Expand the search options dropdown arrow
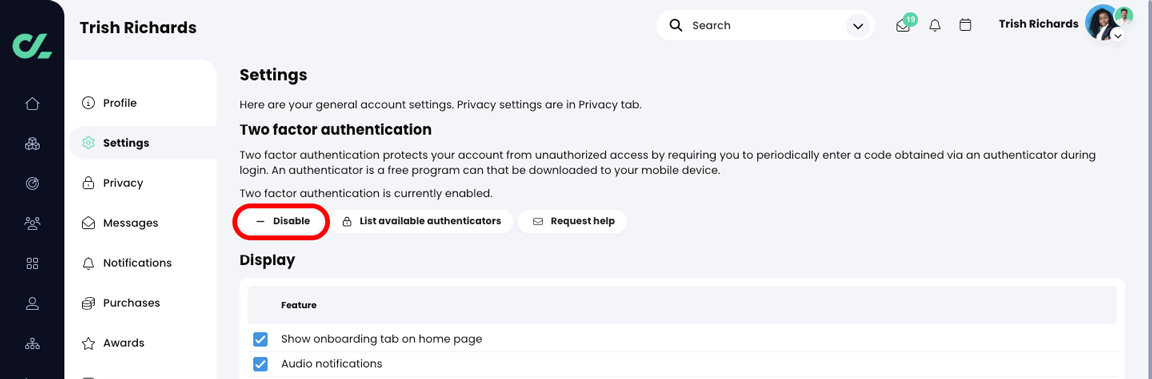Image resolution: width=1152 pixels, height=379 pixels. coord(857,26)
